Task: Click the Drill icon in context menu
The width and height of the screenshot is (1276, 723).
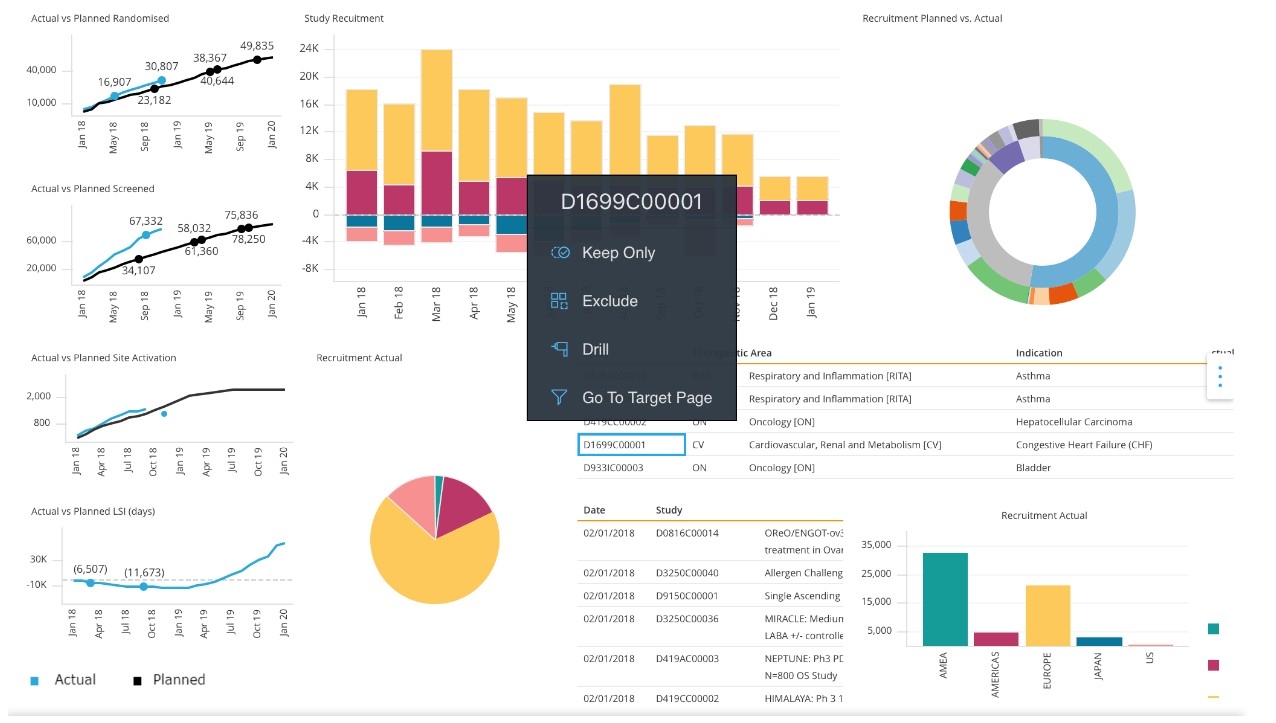Action: click(559, 349)
